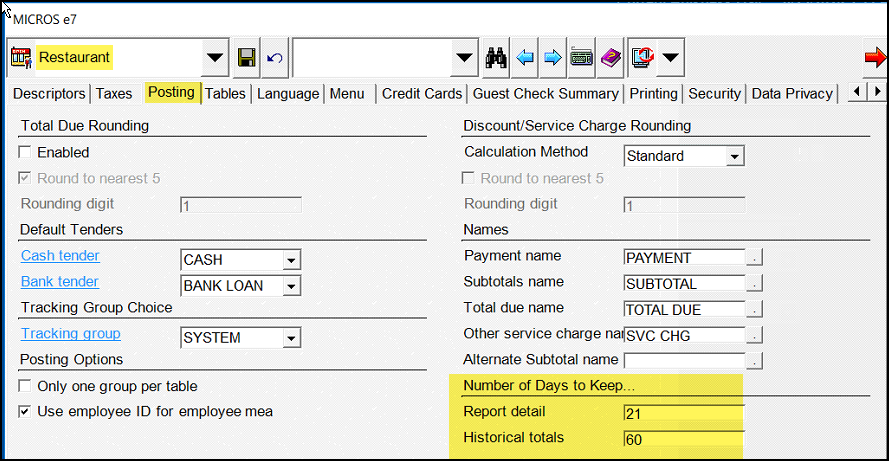Go to previous record with left arrow

tap(525, 58)
